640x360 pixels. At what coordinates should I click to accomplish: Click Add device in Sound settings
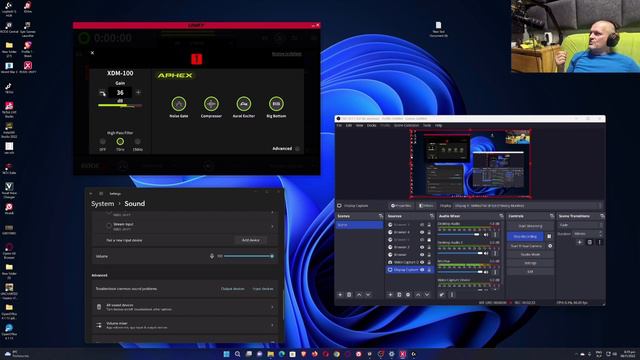[251, 240]
